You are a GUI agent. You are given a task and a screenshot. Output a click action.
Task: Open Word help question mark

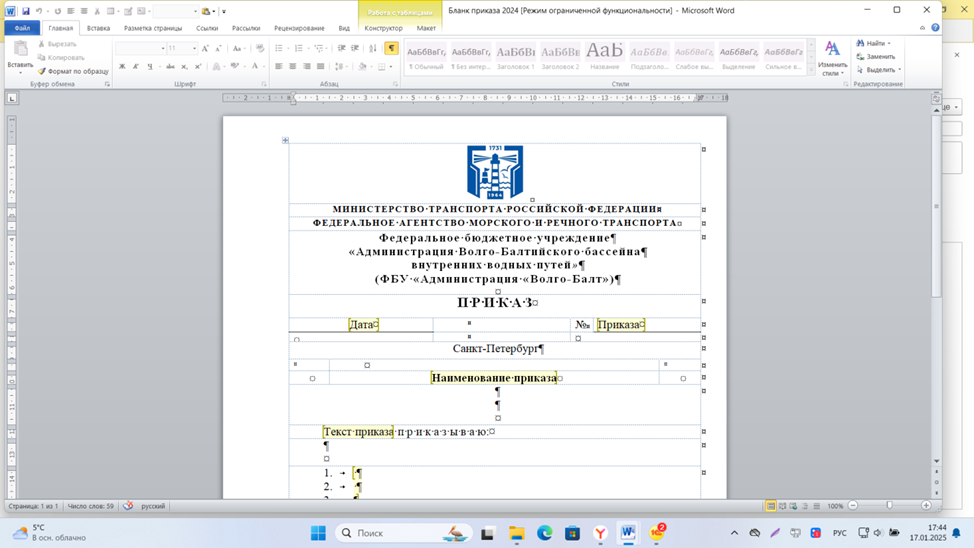click(x=935, y=28)
